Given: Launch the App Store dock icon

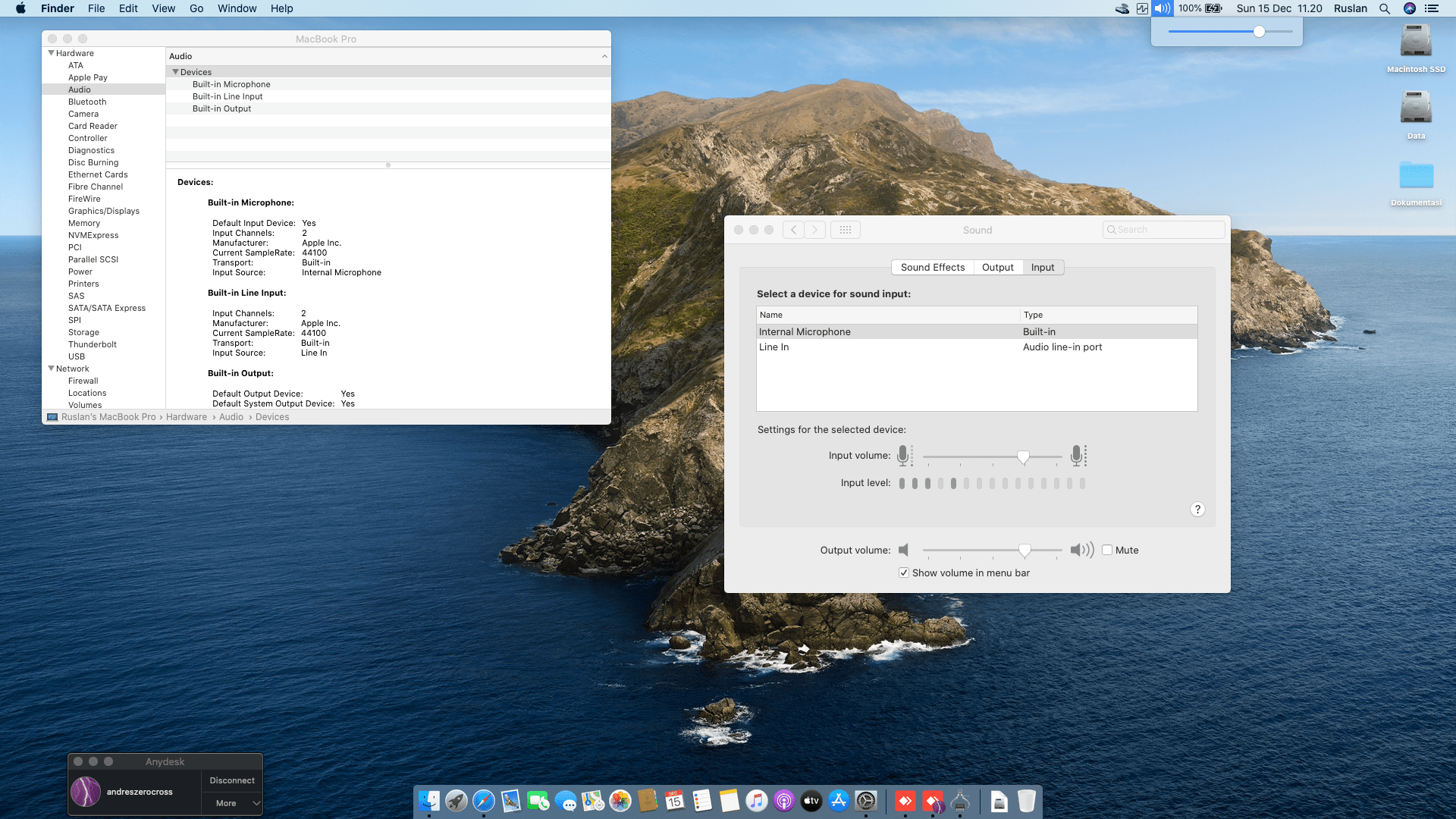Looking at the screenshot, I should 839,801.
